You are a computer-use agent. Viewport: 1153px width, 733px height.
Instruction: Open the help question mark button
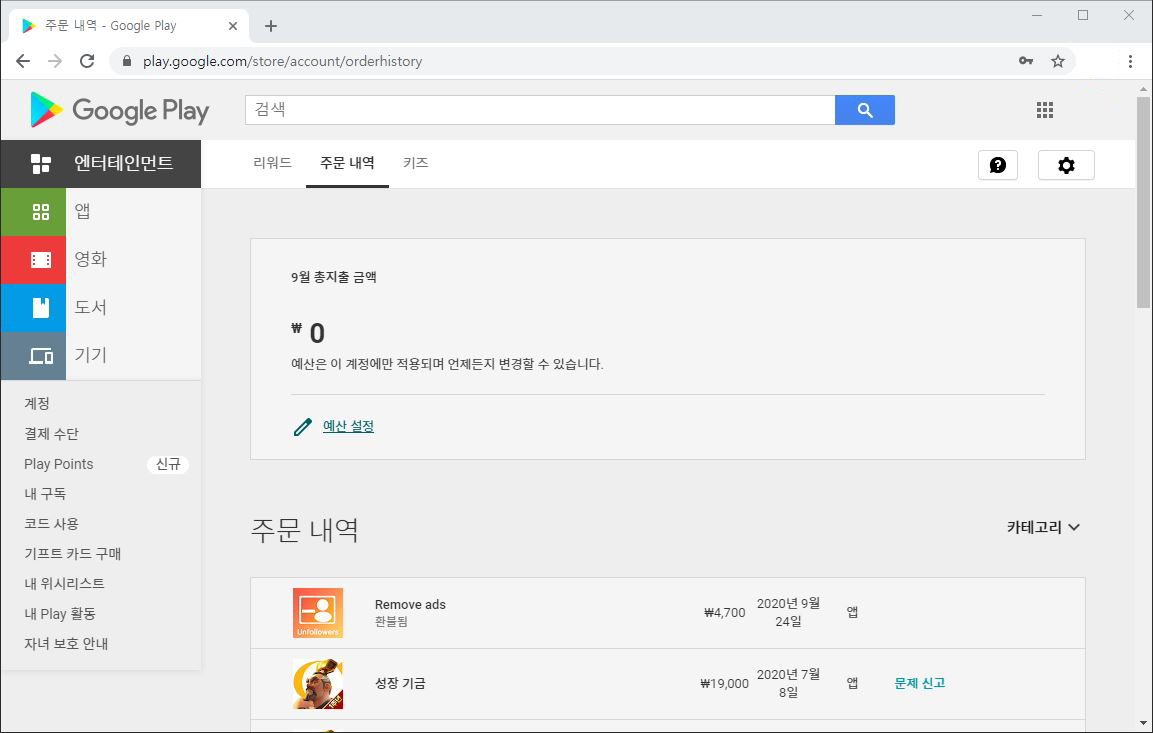[998, 165]
